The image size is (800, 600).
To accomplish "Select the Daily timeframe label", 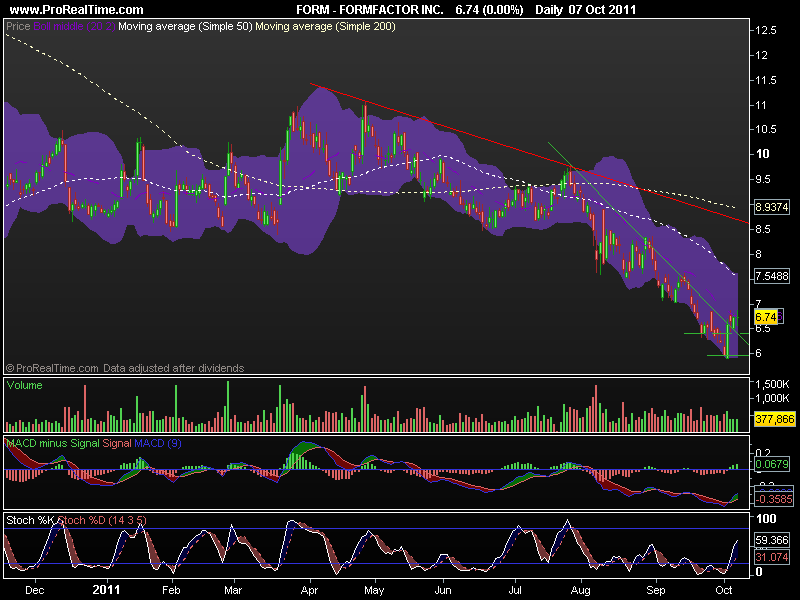I will point(548,10).
